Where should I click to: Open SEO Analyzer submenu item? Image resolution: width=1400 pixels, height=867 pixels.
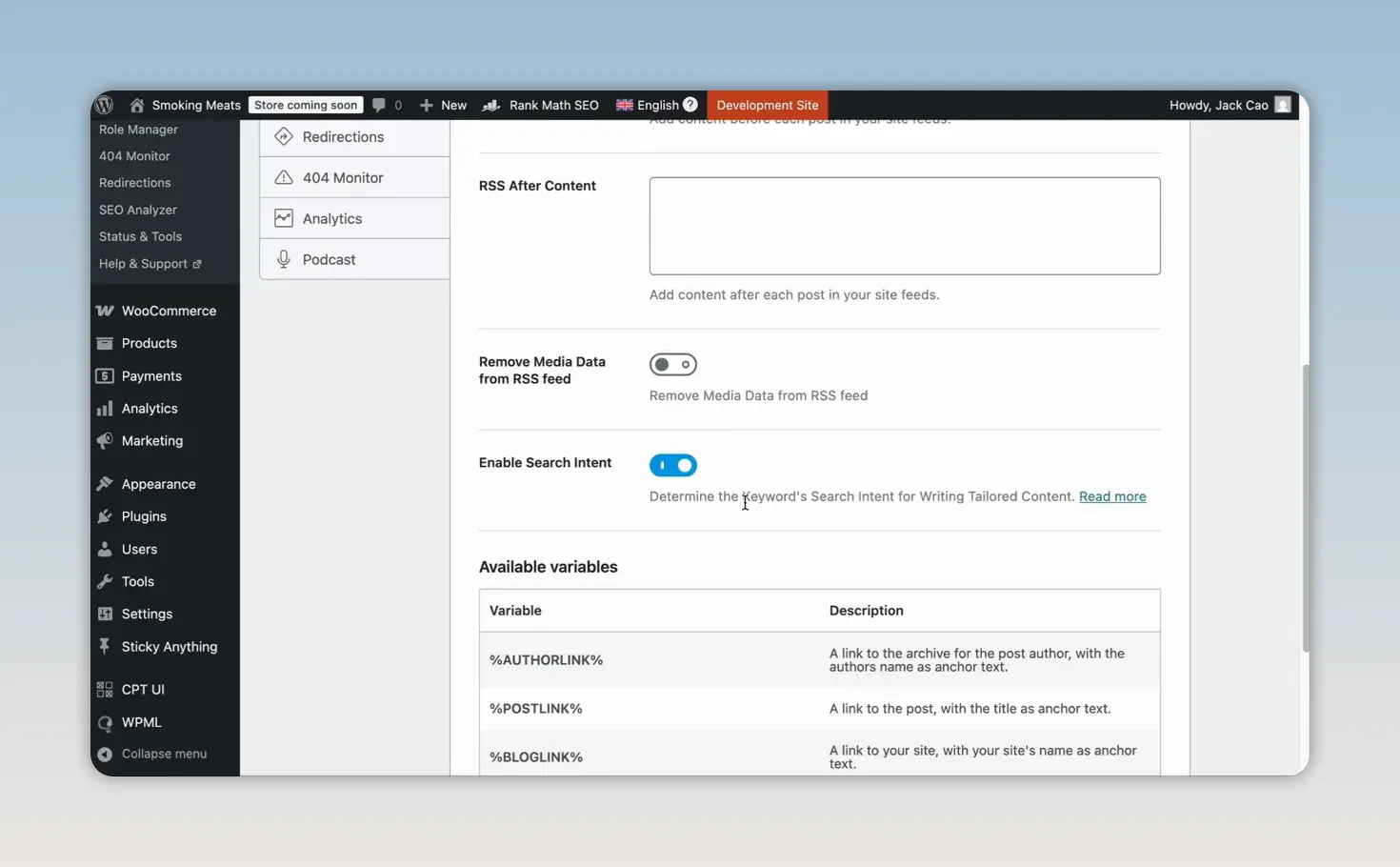pyautogui.click(x=138, y=210)
